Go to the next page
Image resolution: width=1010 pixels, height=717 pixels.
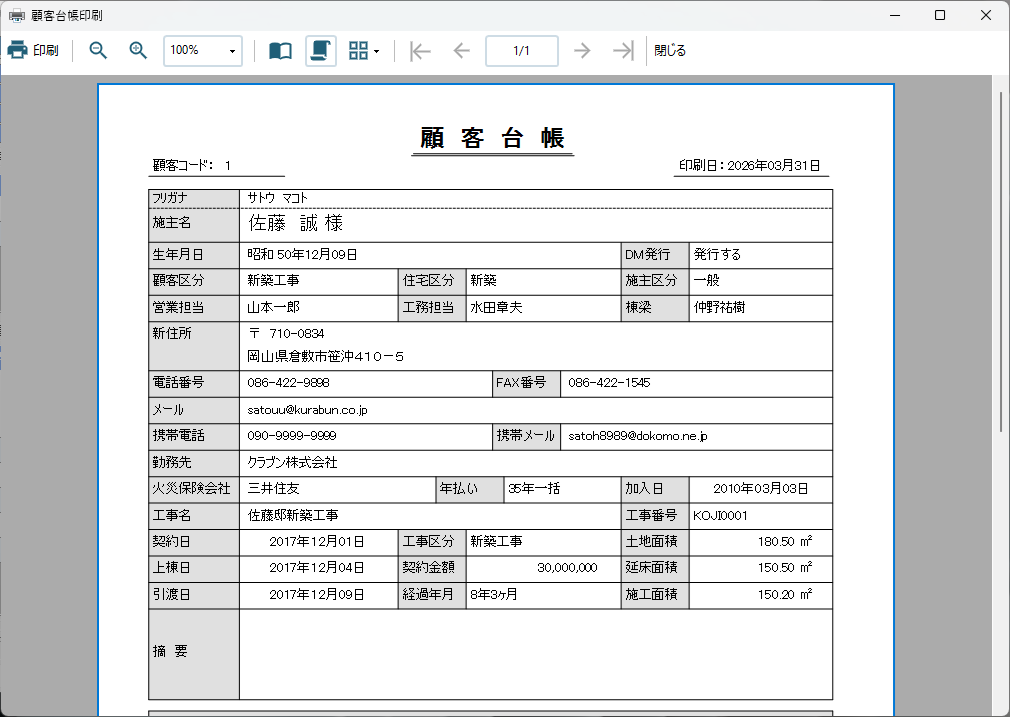tap(582, 50)
